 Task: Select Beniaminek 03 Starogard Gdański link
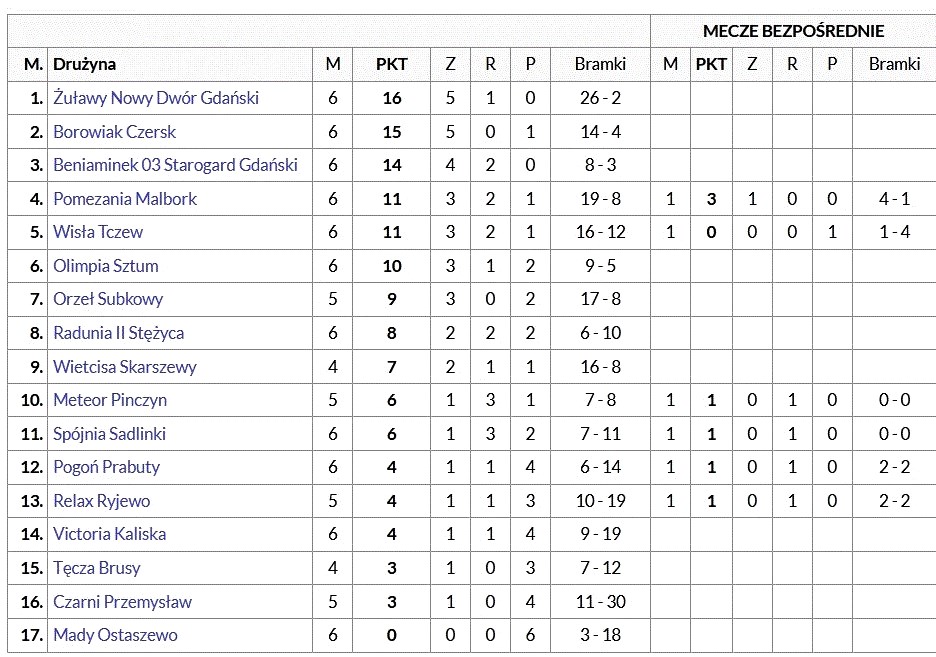click(x=176, y=165)
